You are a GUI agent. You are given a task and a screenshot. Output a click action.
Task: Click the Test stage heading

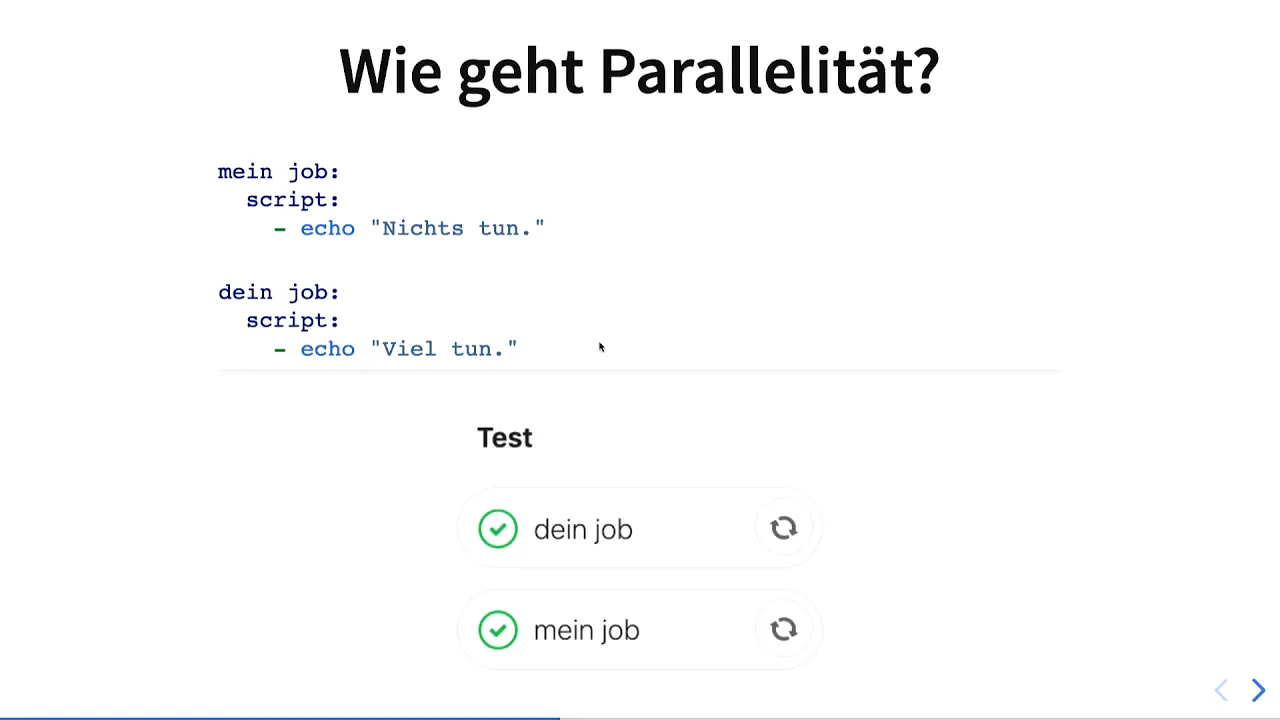click(505, 438)
